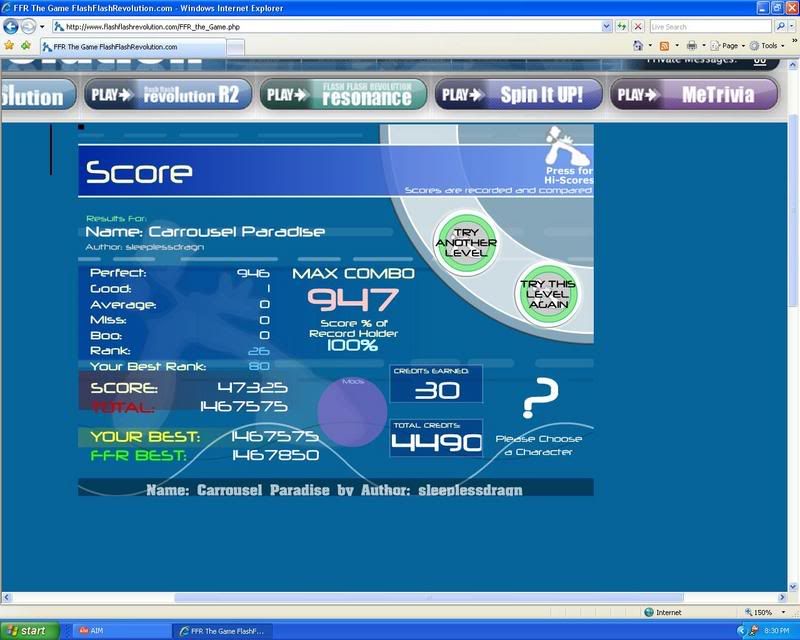
Task: Click the Live Search magnifier icon
Action: coord(780,26)
